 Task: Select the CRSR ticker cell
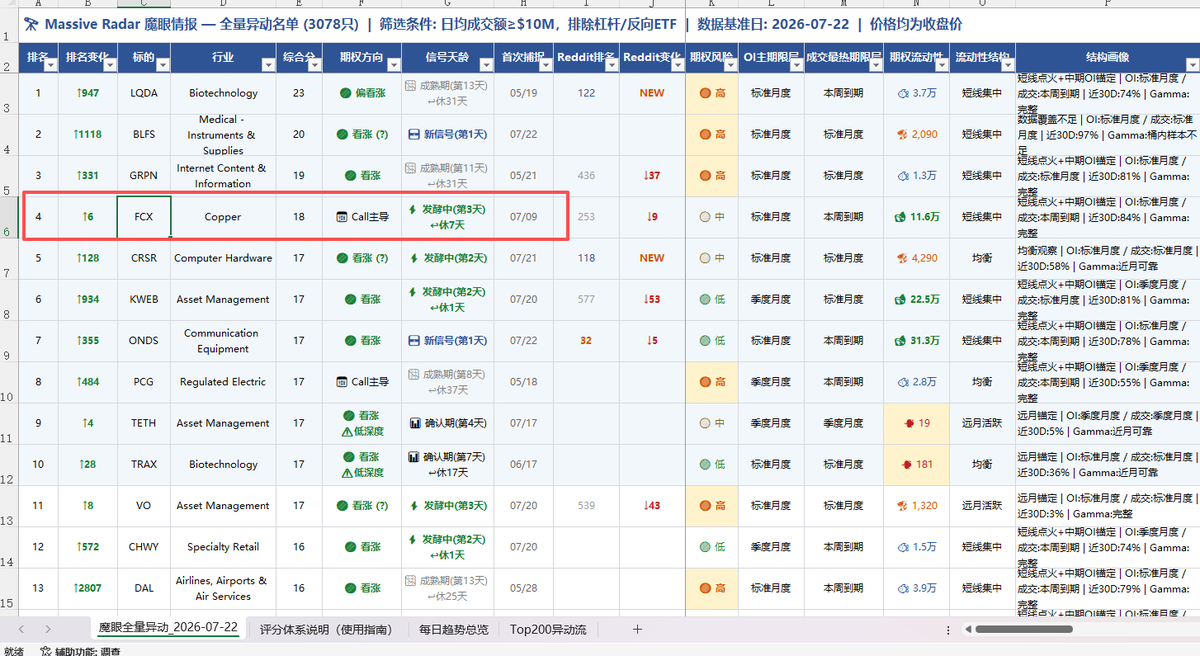pyautogui.click(x=144, y=258)
